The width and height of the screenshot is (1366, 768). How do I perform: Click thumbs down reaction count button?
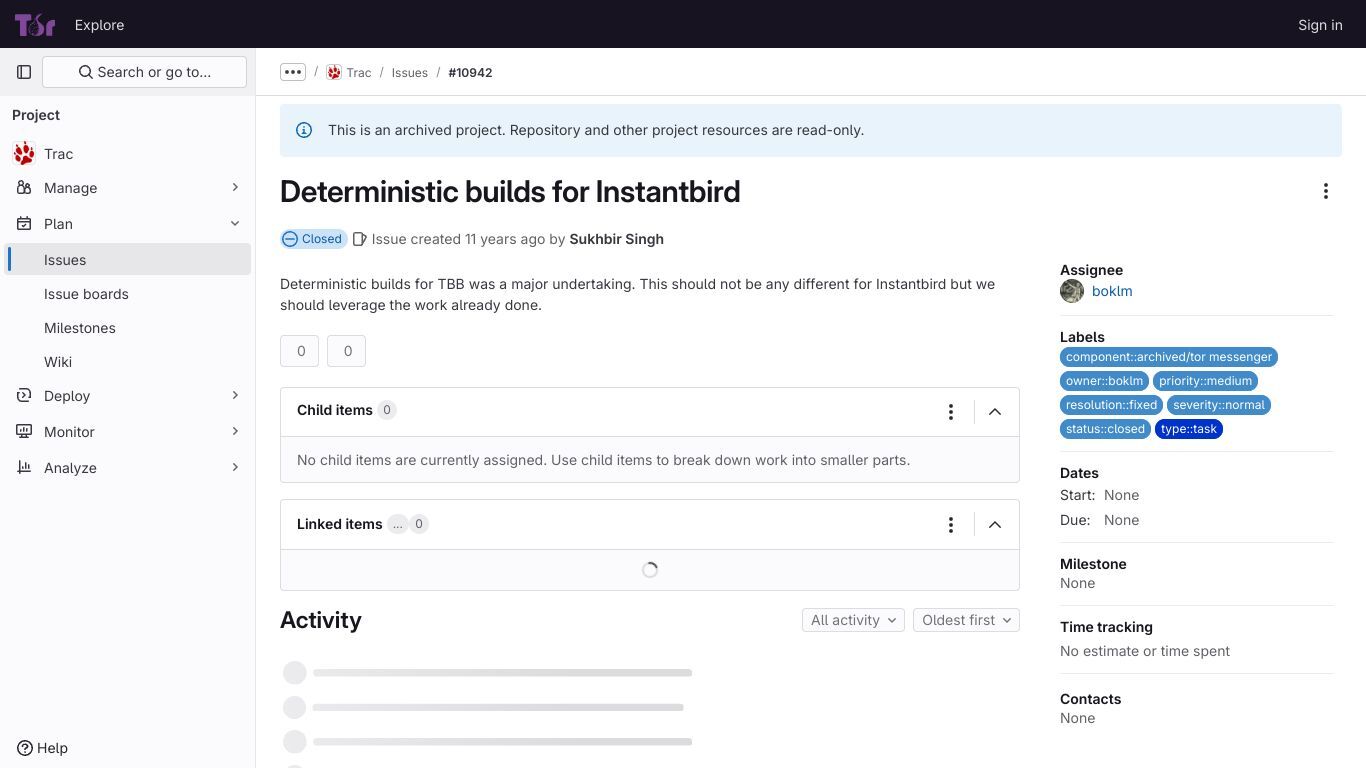[x=347, y=351]
